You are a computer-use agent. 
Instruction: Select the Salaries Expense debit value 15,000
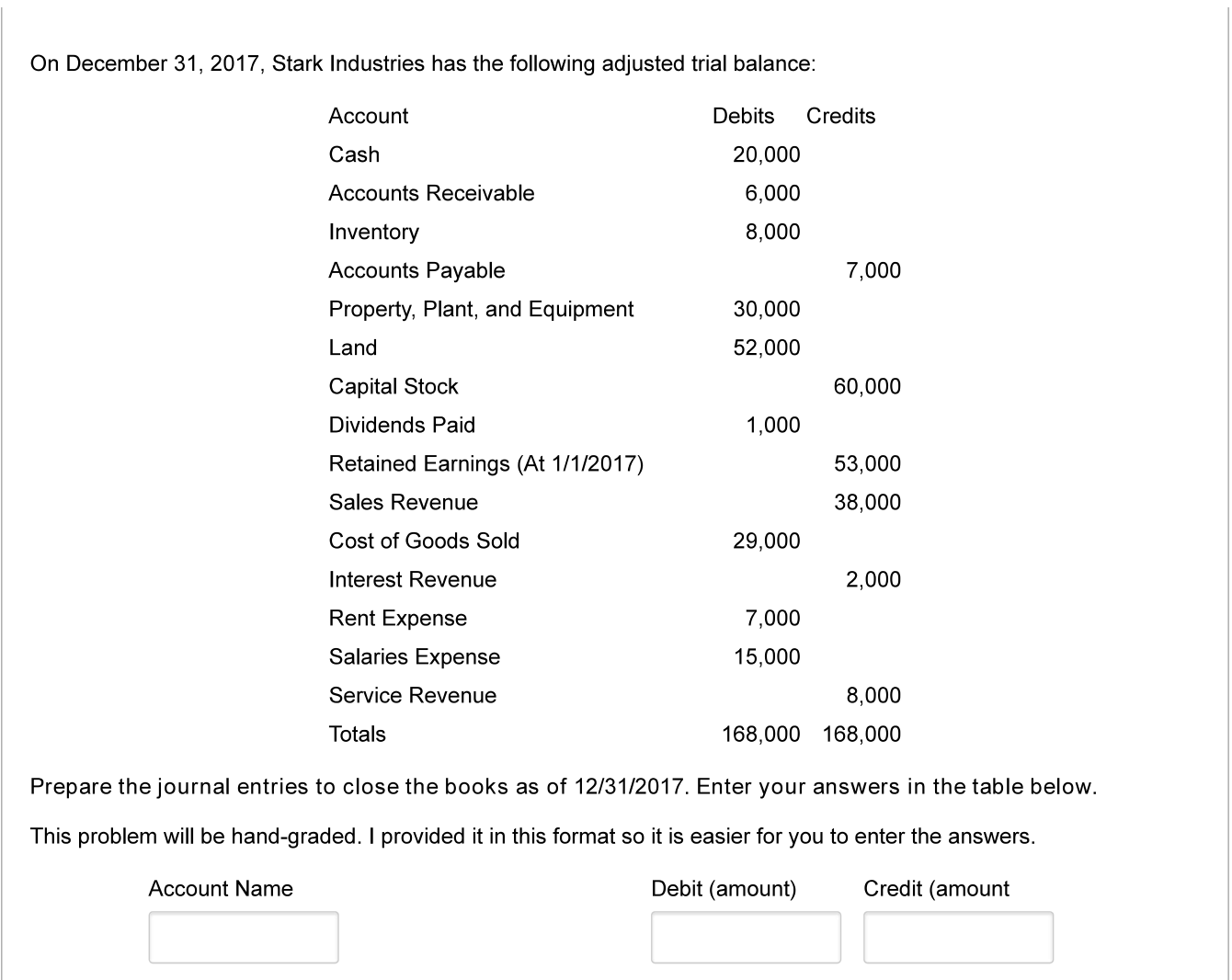[766, 656]
